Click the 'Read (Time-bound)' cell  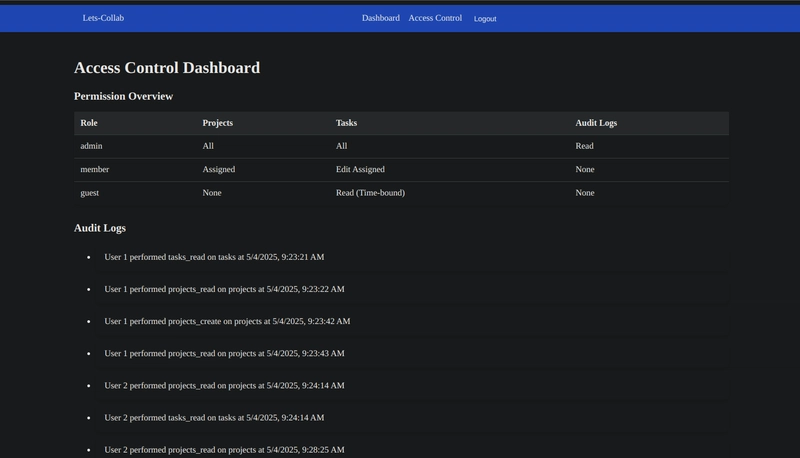pos(370,193)
